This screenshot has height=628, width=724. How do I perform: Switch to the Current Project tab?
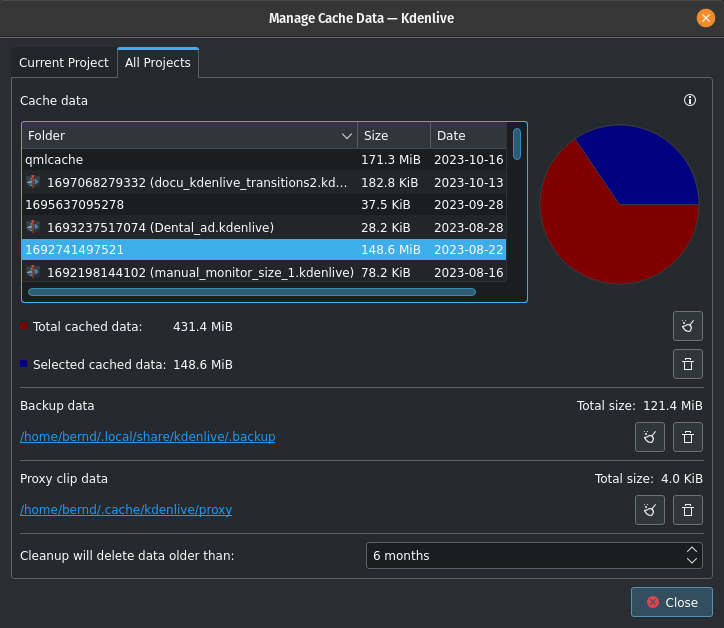[x=64, y=63]
